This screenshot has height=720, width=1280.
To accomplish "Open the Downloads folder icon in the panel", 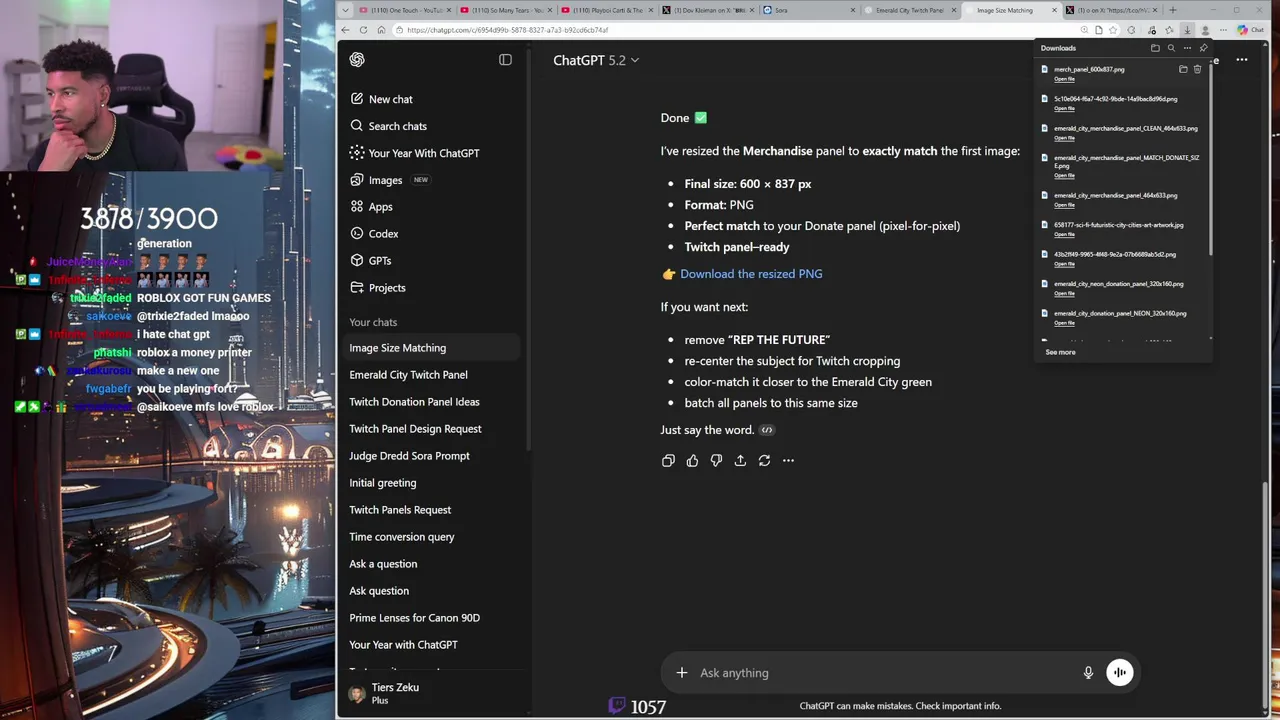I will [x=1155, y=48].
